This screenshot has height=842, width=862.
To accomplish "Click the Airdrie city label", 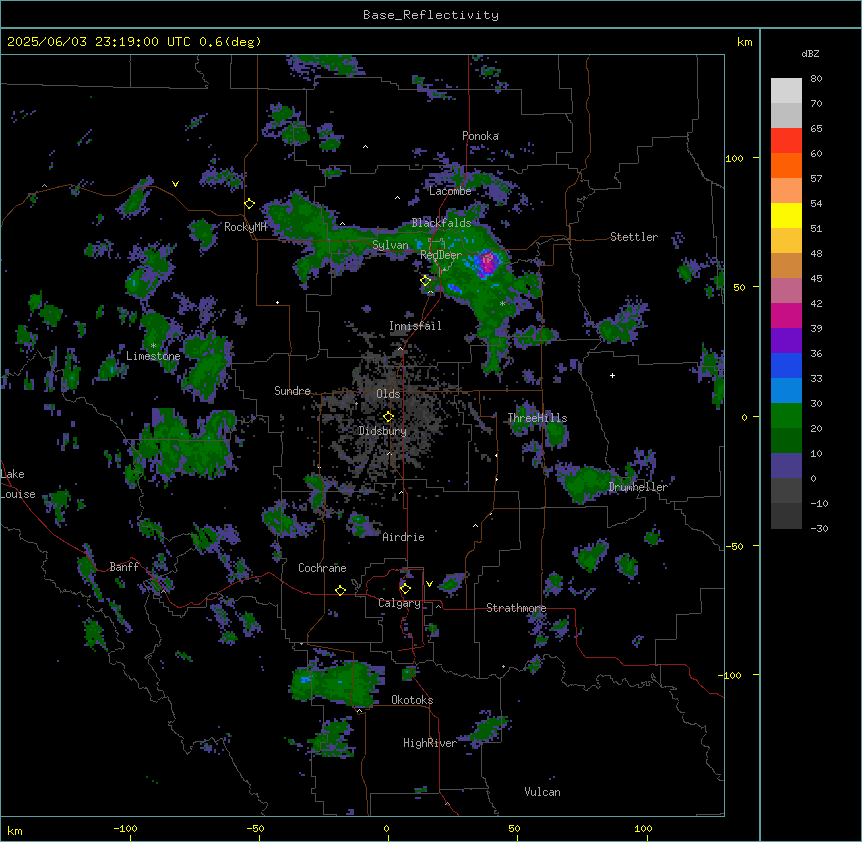I will click(404, 537).
